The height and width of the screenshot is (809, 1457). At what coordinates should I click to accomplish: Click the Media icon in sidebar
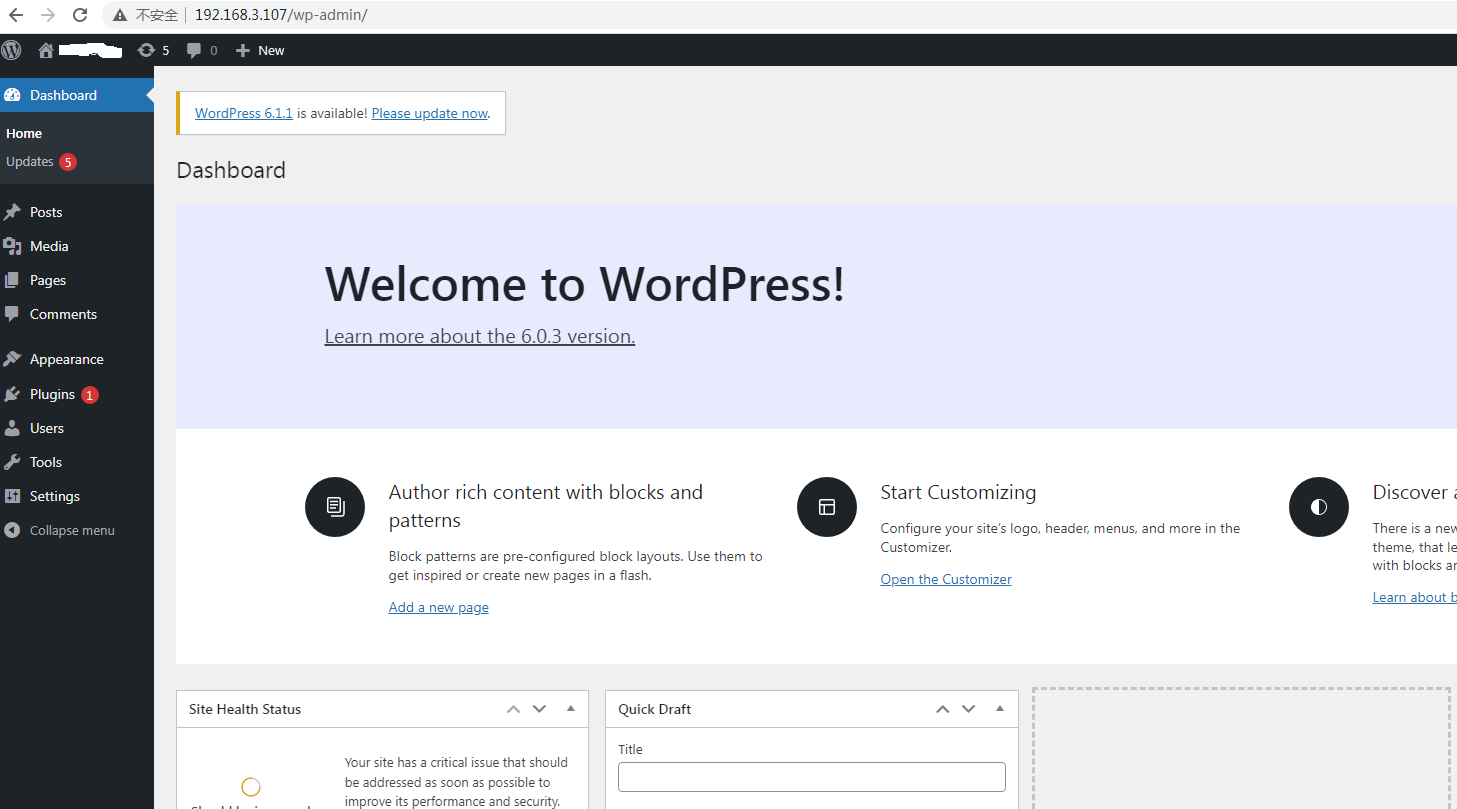13,246
